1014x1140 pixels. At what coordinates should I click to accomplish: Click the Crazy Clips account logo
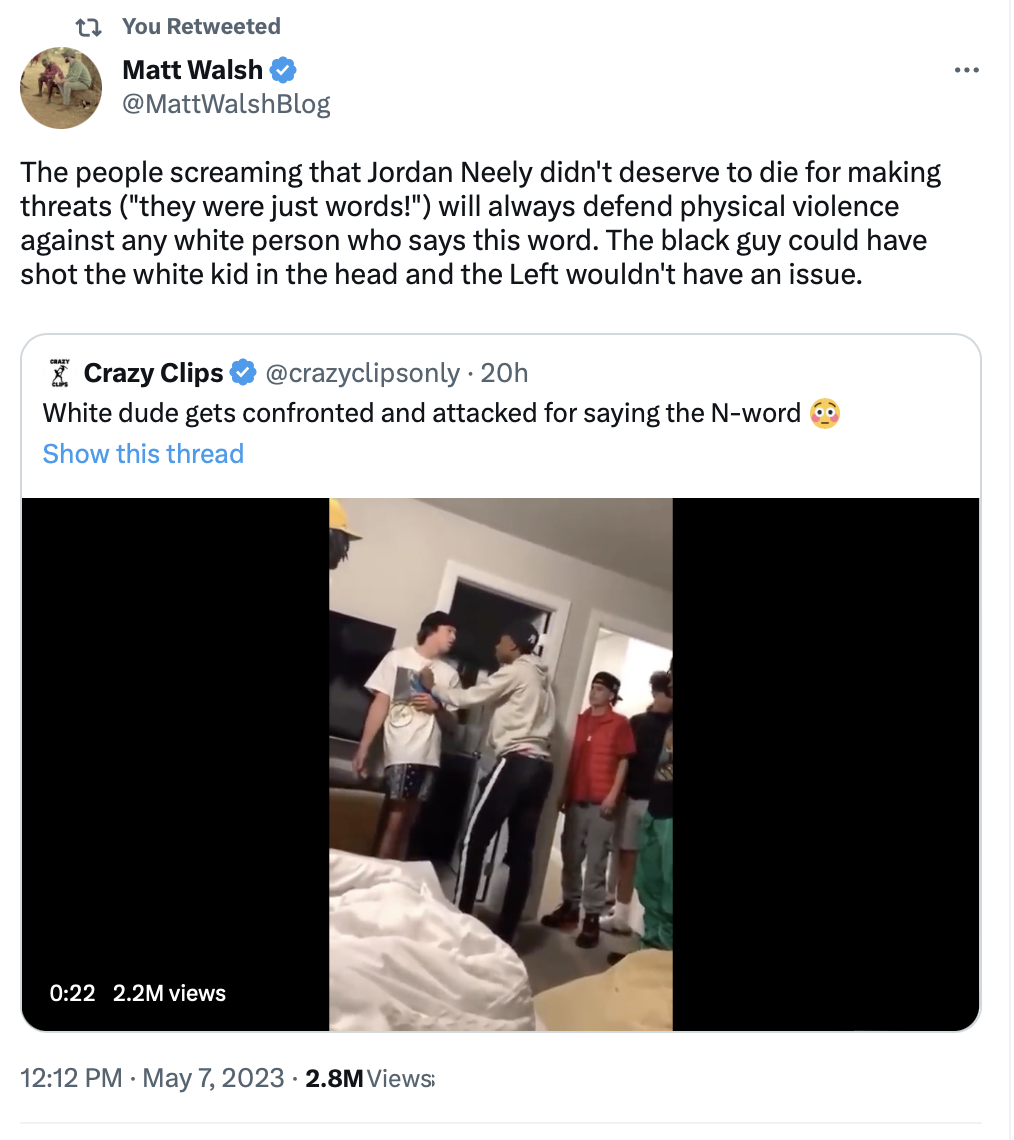60,373
